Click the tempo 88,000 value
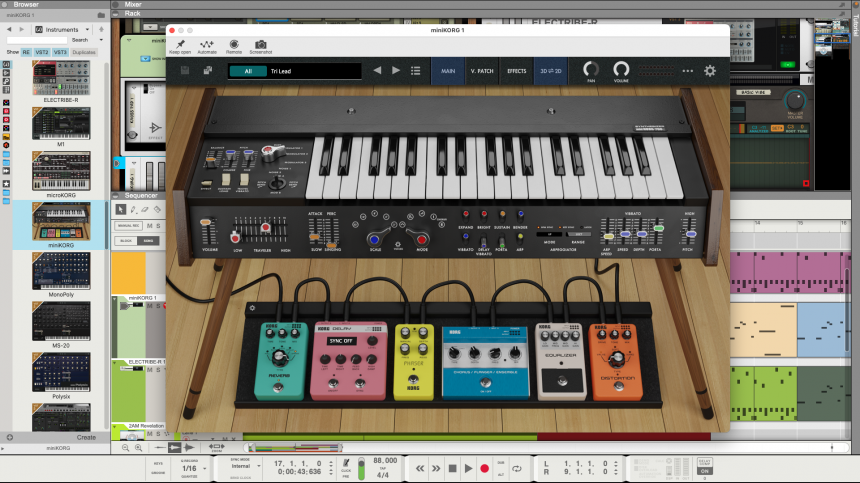The image size is (860, 483). coord(385,461)
